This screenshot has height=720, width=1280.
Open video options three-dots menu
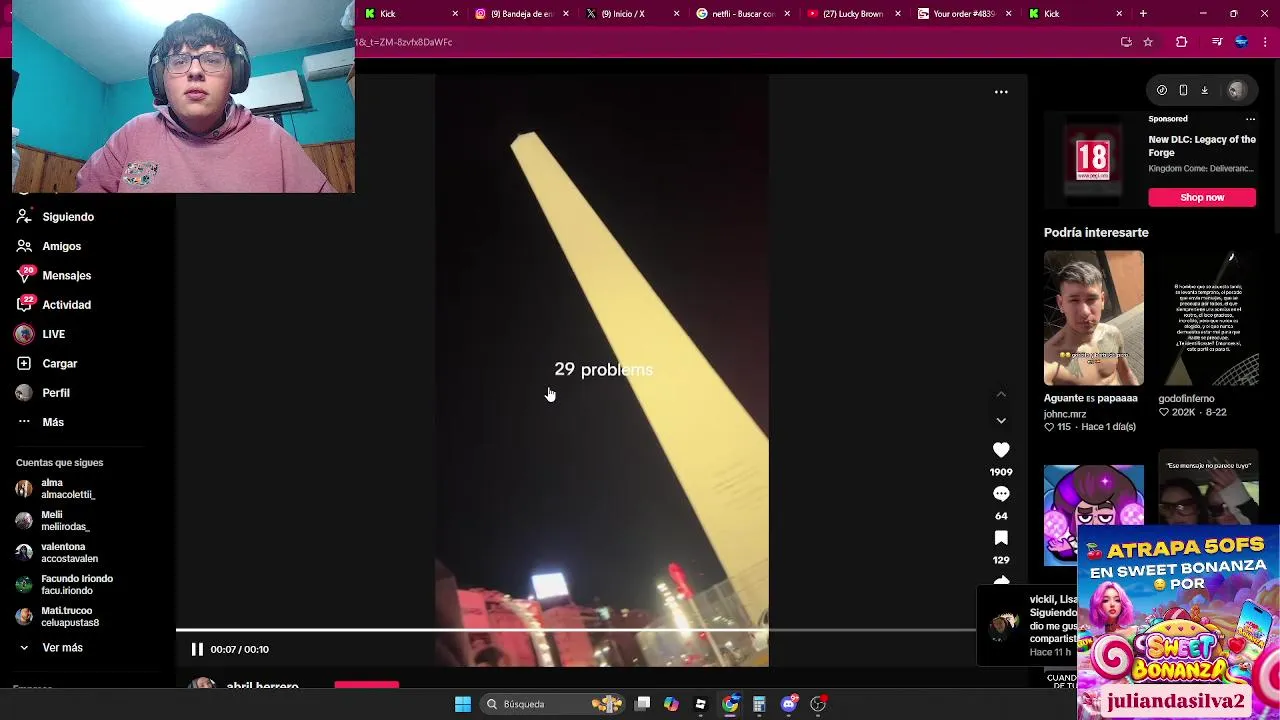pos(1001,92)
